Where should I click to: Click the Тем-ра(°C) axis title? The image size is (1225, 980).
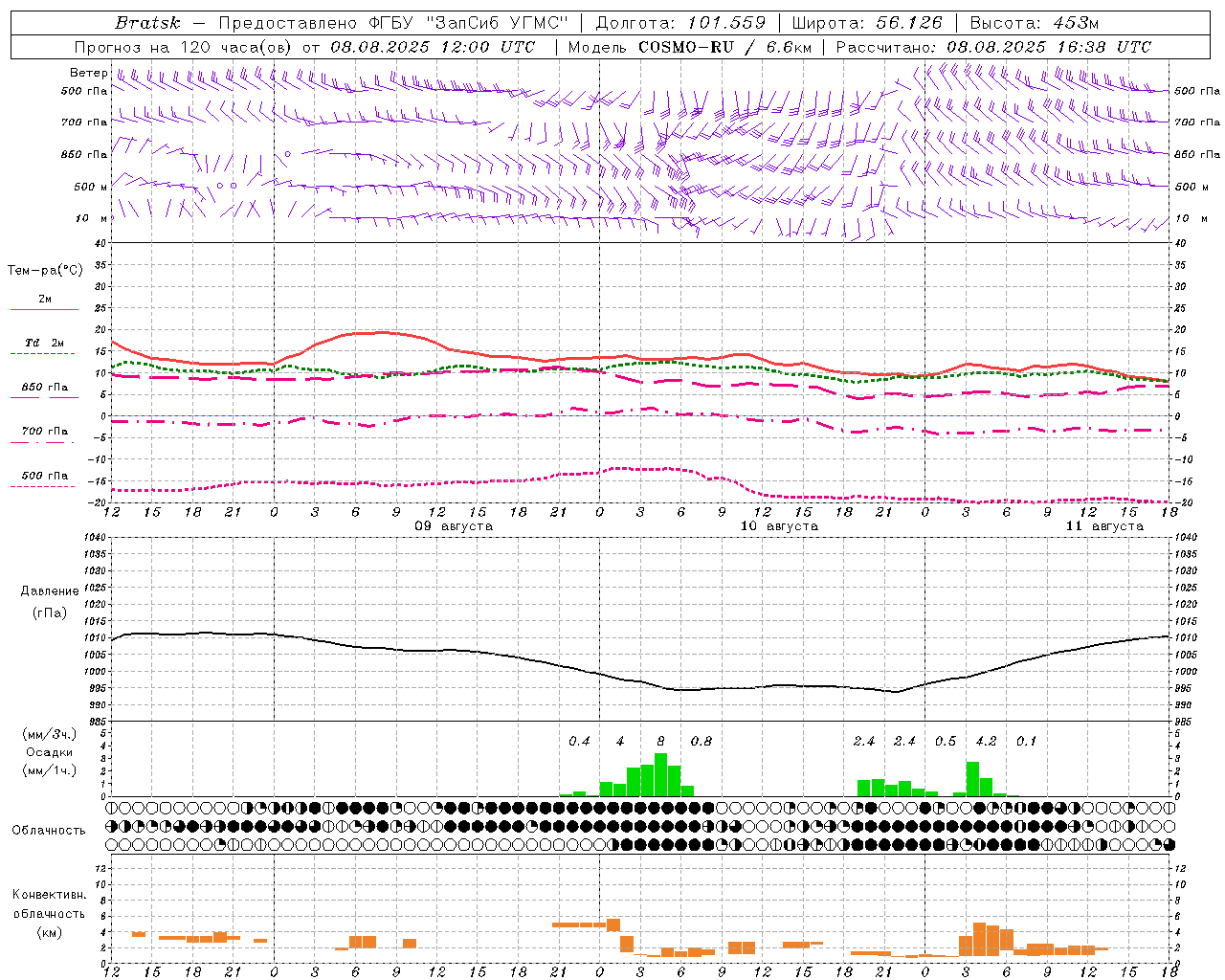click(x=45, y=271)
